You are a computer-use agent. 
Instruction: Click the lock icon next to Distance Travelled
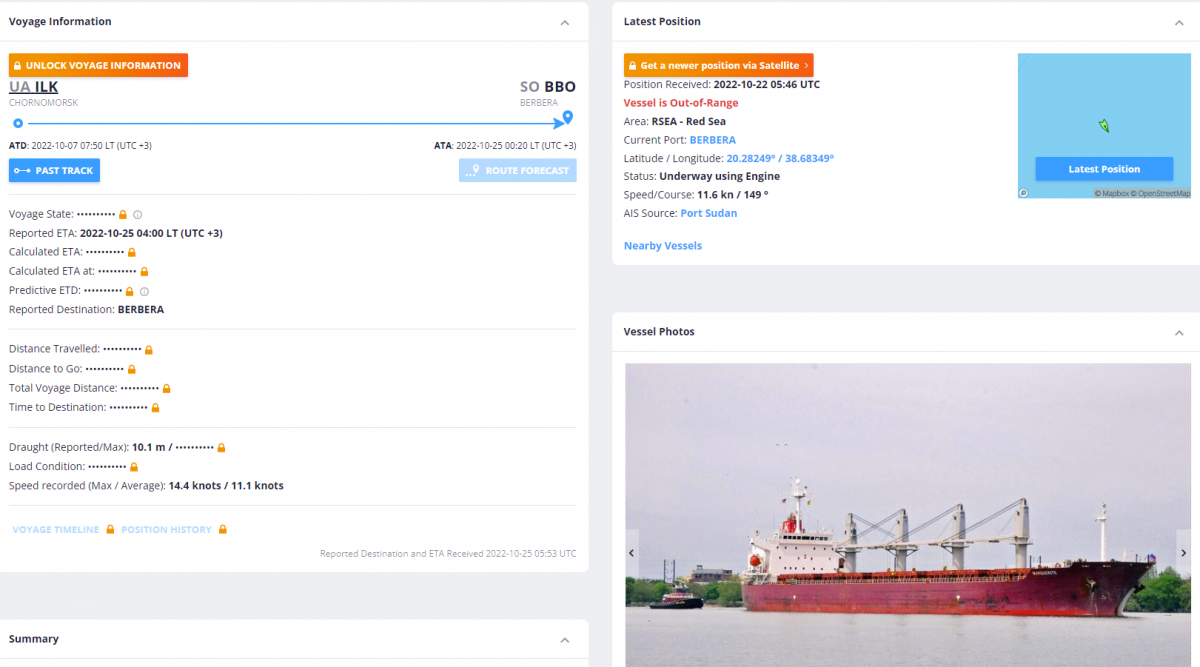[x=149, y=349]
